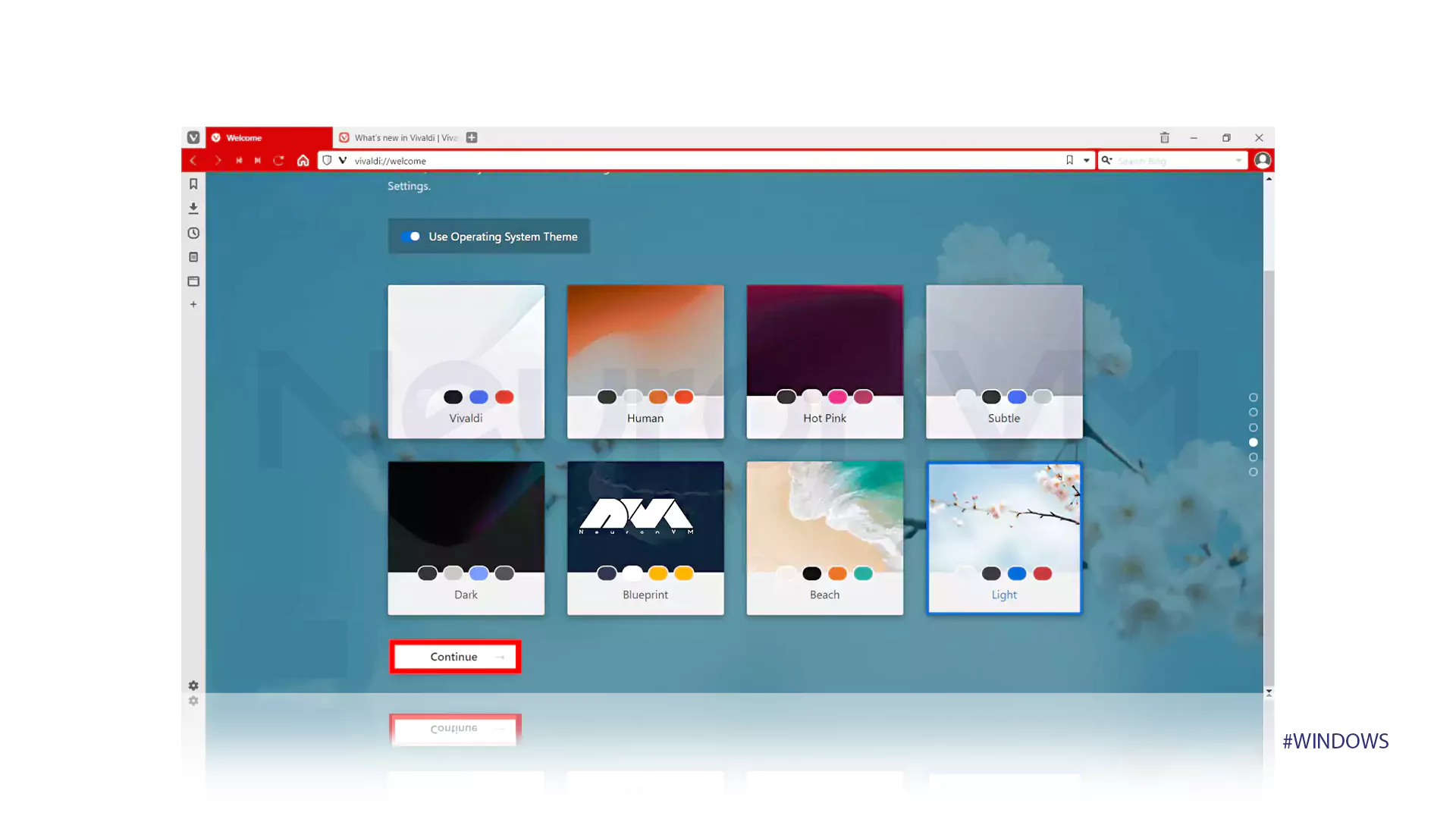
Task: Click the Search Bing input field
Action: click(1174, 161)
